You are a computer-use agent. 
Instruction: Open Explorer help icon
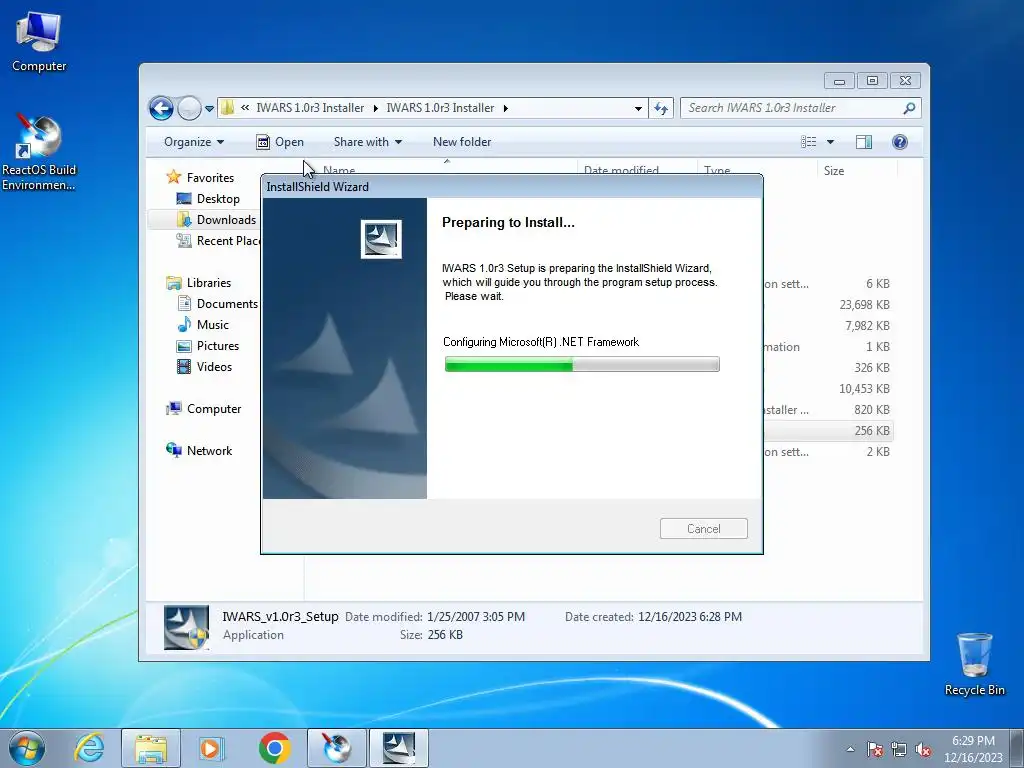point(899,142)
